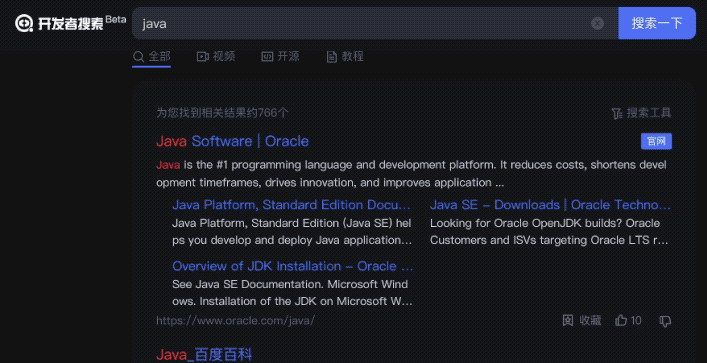
Task: Select the 全部 tab
Action: tap(152, 57)
